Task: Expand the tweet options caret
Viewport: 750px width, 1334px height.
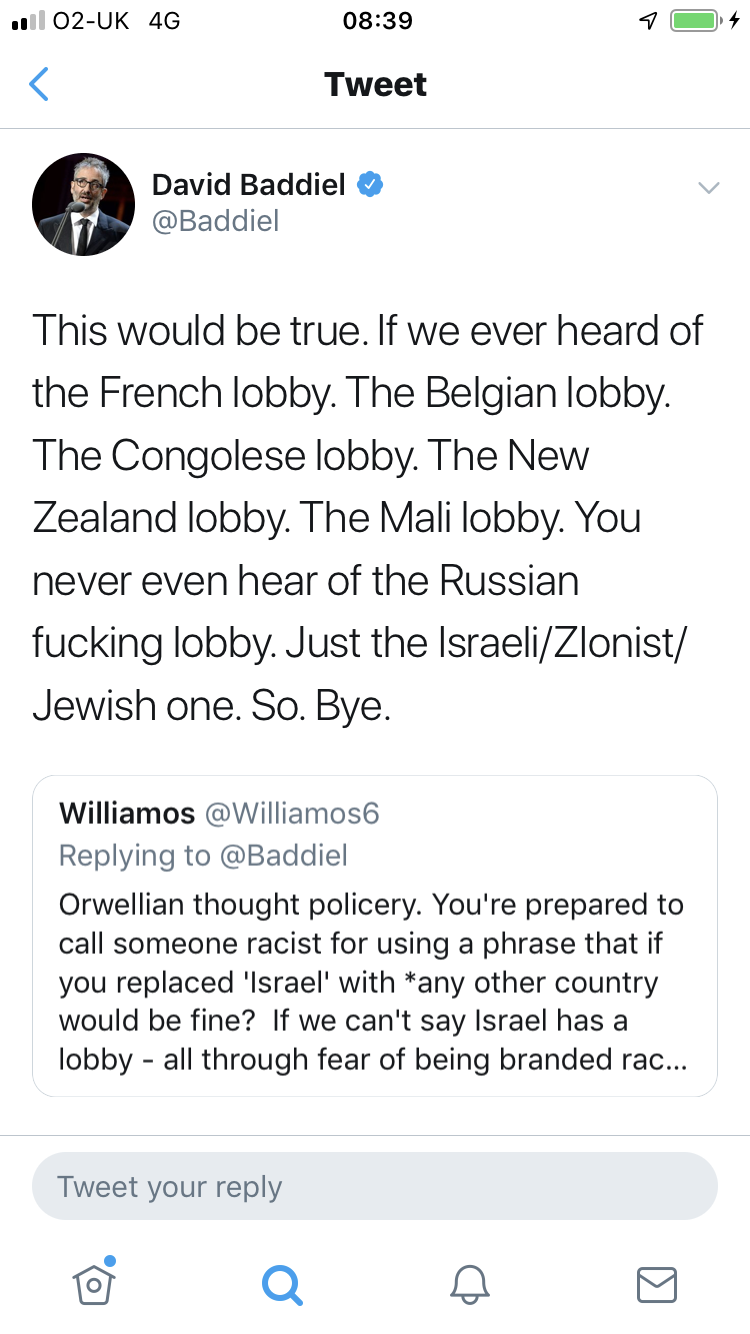Action: click(x=708, y=187)
